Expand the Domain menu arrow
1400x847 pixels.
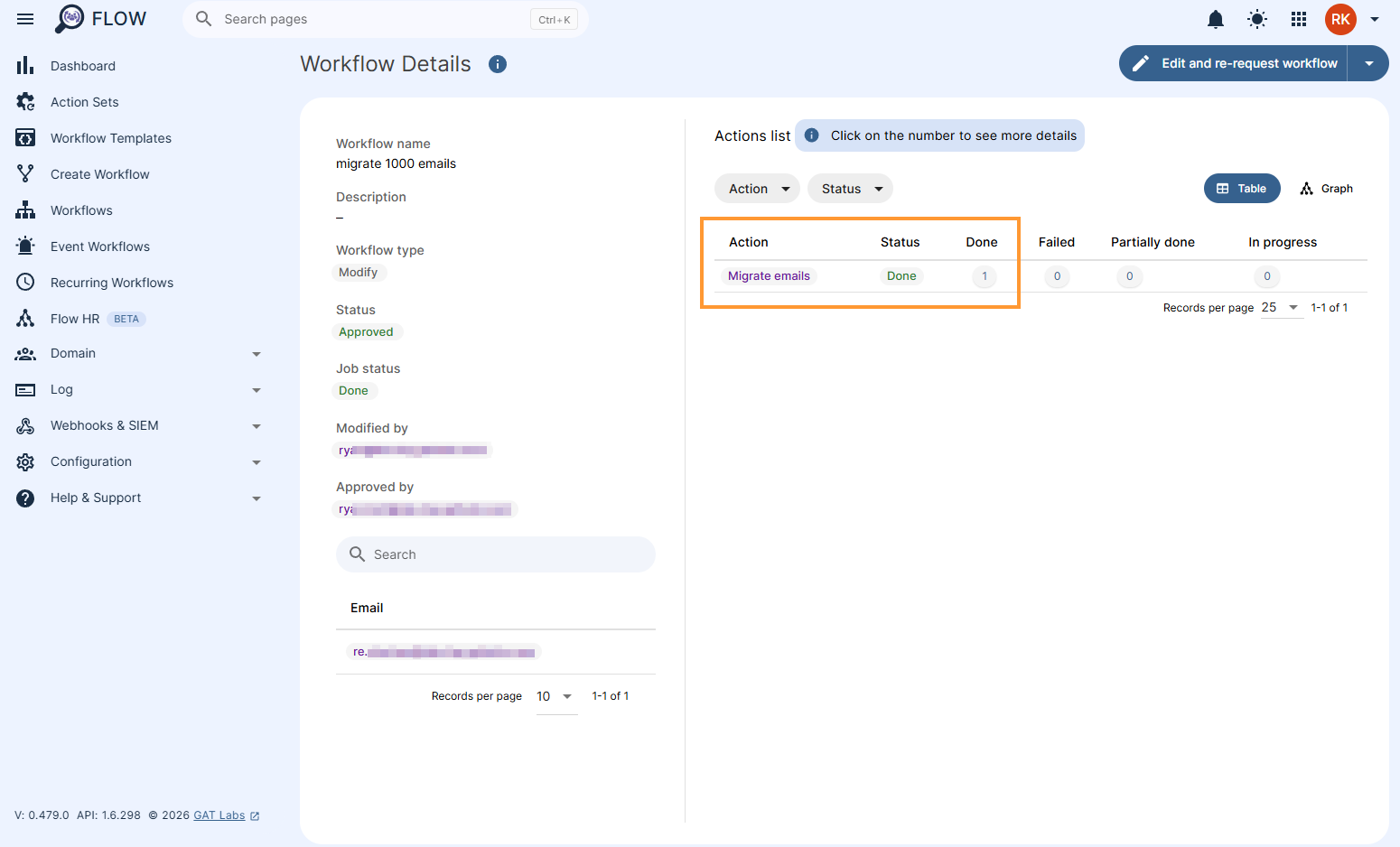pos(257,354)
